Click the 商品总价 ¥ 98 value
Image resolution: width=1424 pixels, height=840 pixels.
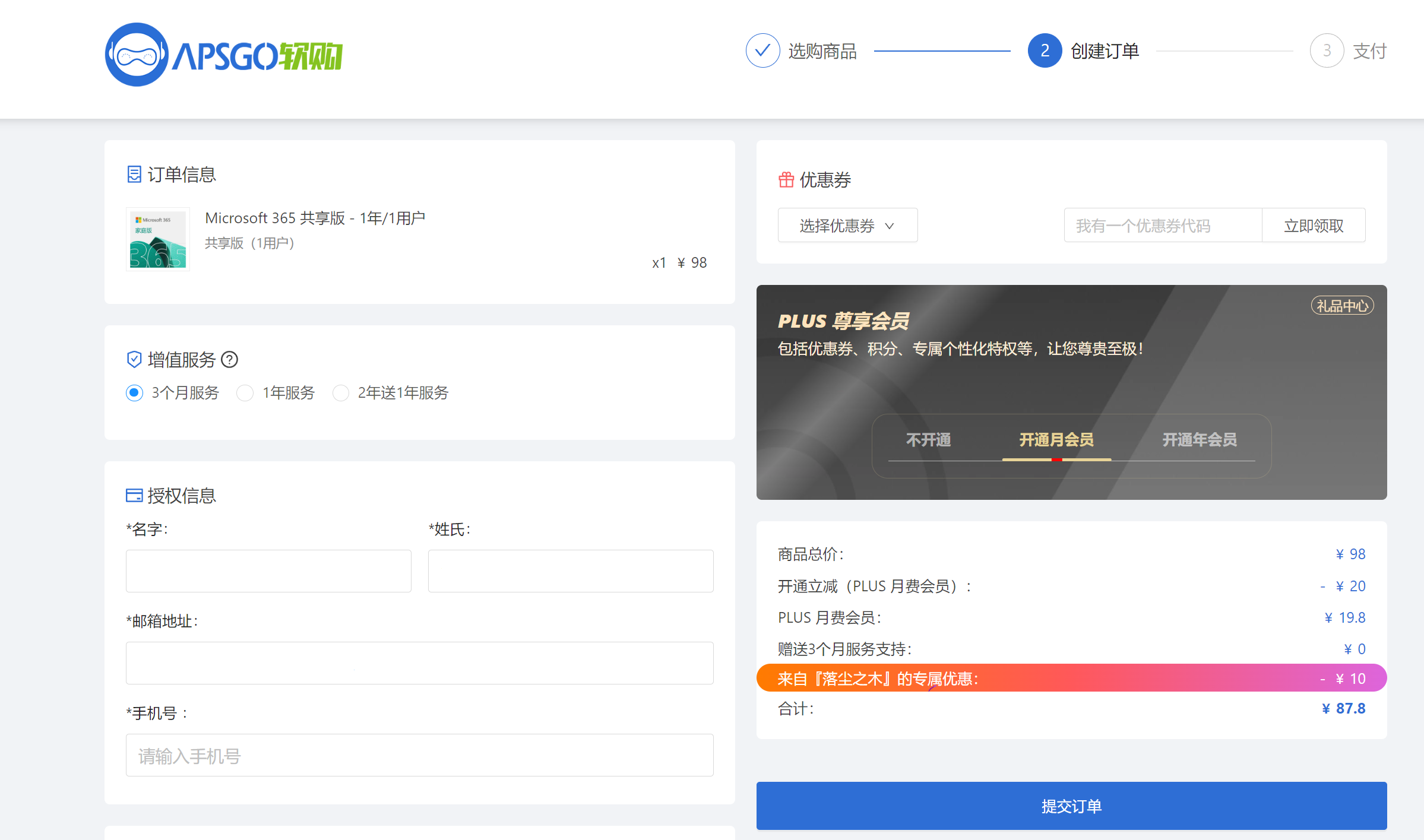coord(1350,554)
